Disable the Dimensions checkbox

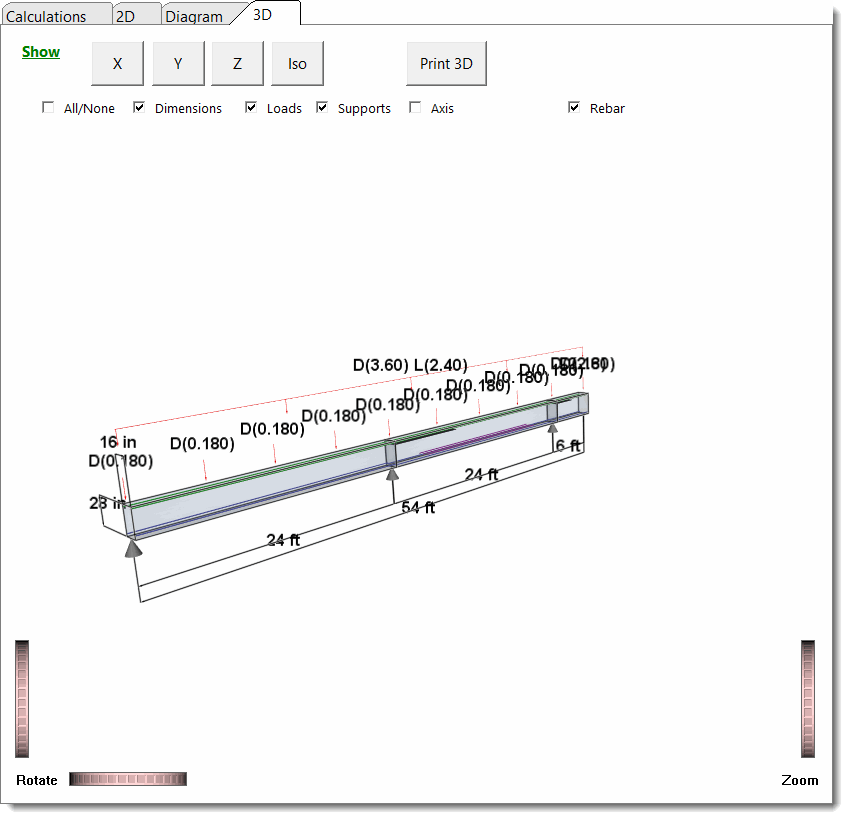[138, 106]
